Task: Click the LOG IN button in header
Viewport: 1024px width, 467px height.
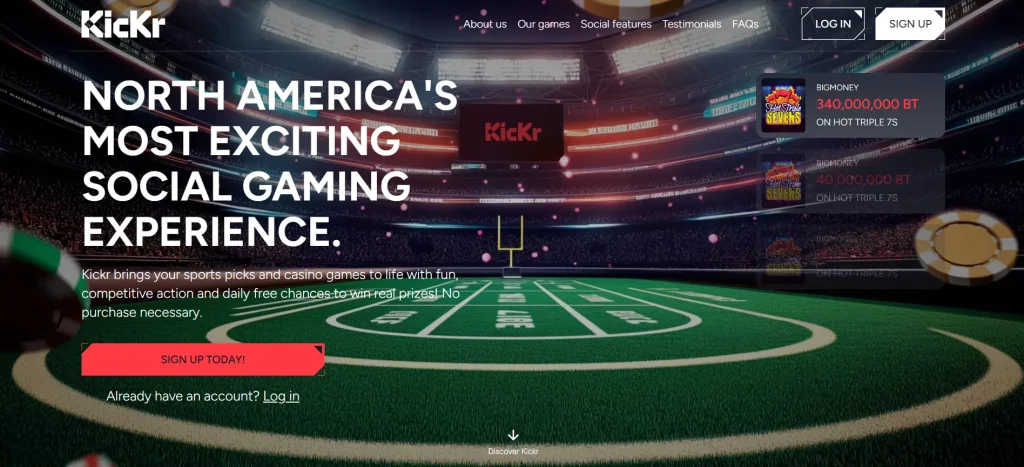Action: point(833,24)
